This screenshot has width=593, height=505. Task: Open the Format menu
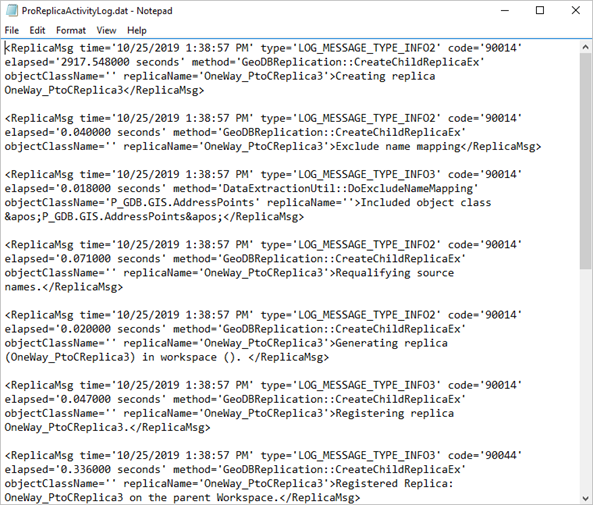click(x=71, y=30)
